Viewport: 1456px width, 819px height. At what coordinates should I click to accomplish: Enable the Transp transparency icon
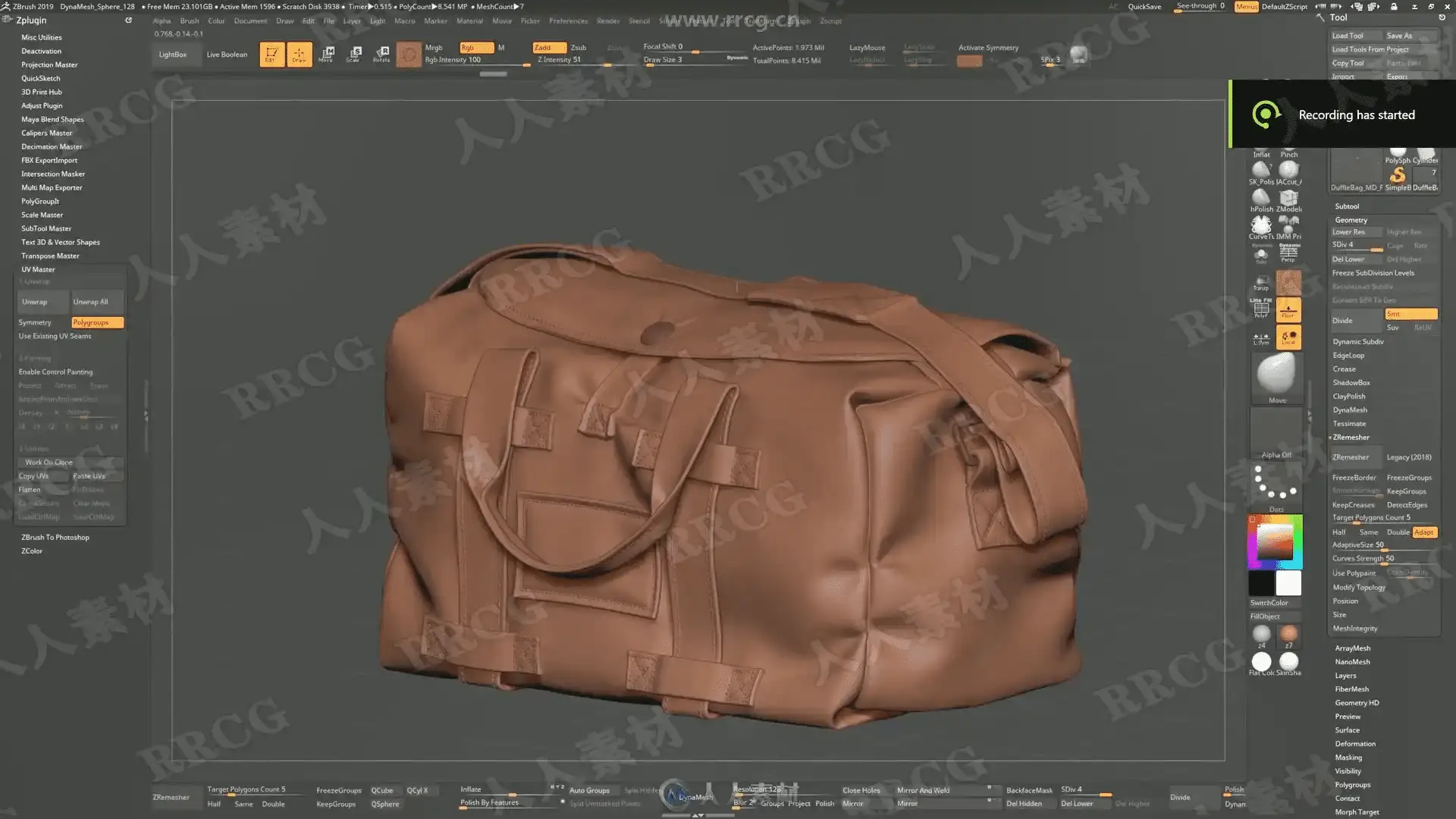(x=1261, y=282)
